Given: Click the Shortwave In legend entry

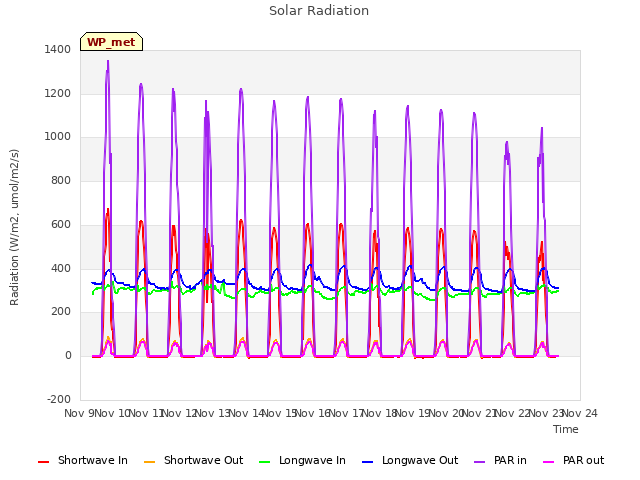Looking at the screenshot, I should coord(83,460).
